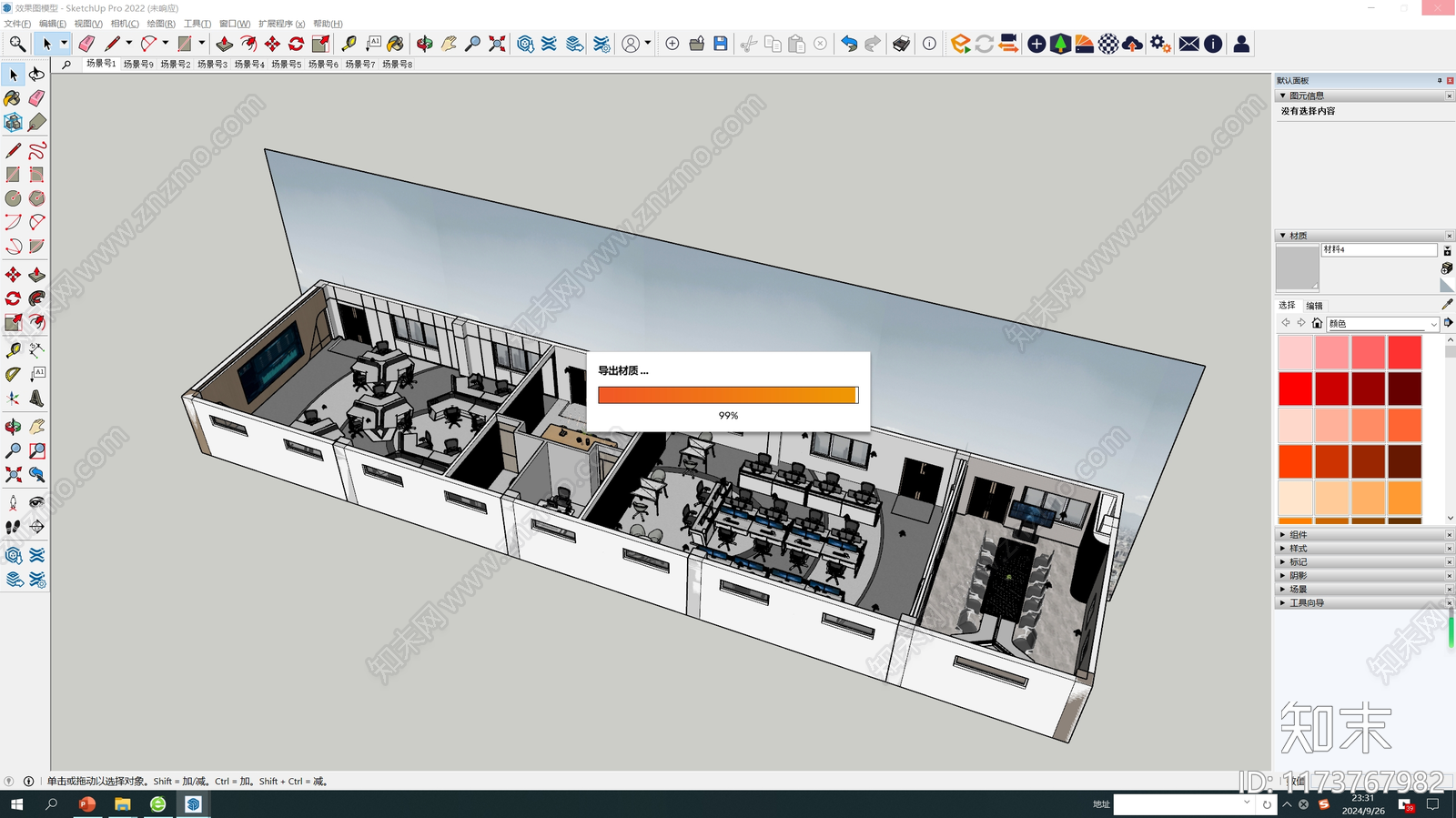Activate the Protractor tool in left toolbar
This screenshot has height=818, width=1456.
13,374
